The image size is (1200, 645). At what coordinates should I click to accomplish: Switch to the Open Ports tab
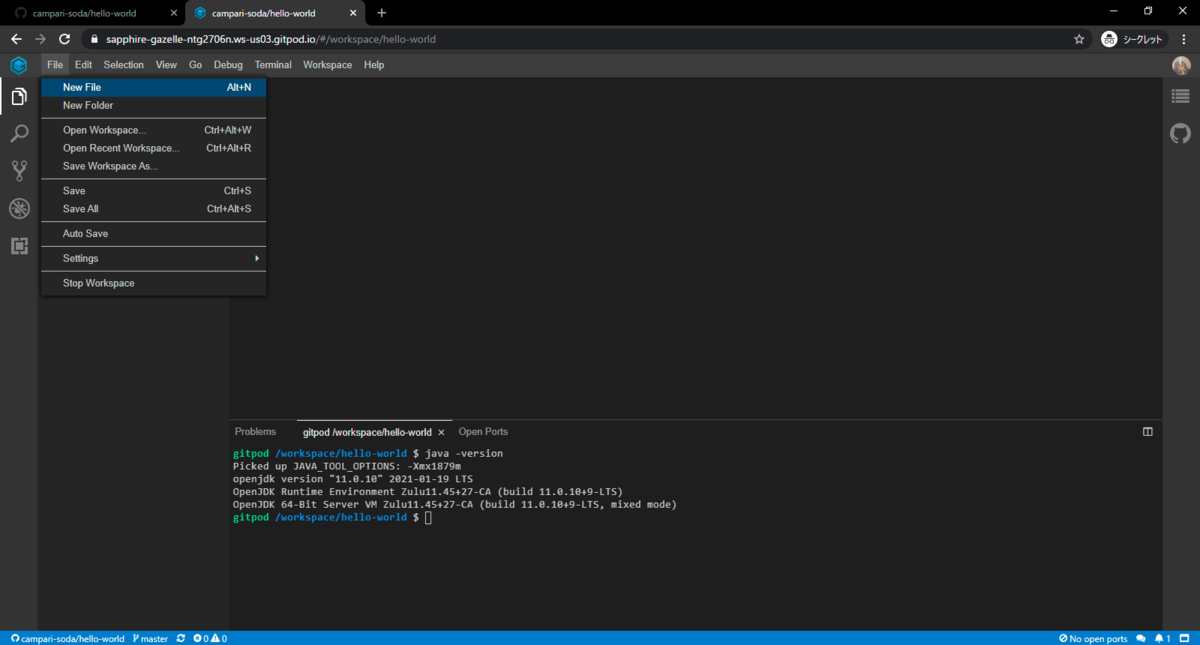pyautogui.click(x=483, y=431)
